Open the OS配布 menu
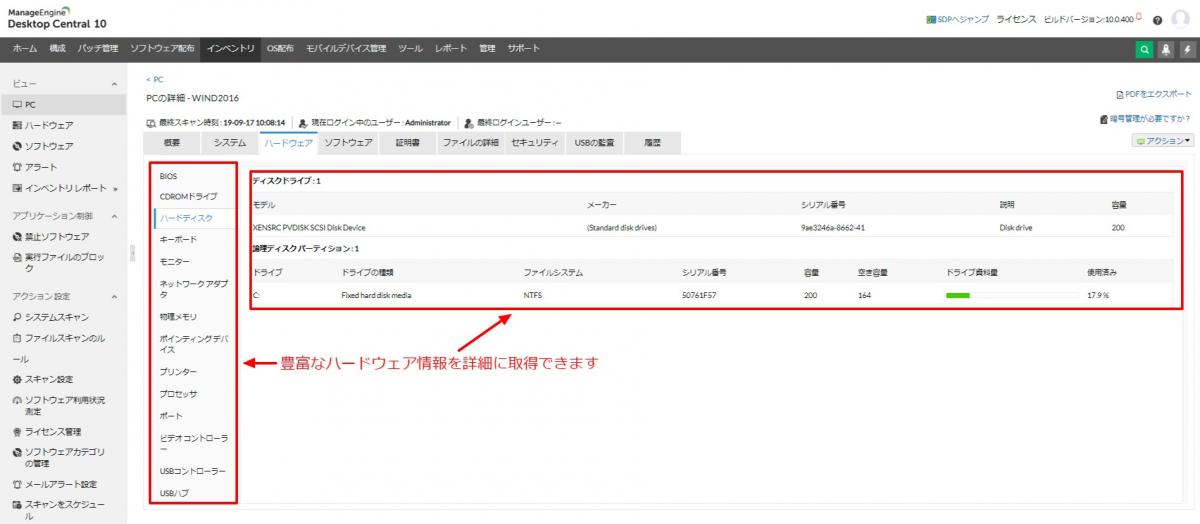 point(280,49)
